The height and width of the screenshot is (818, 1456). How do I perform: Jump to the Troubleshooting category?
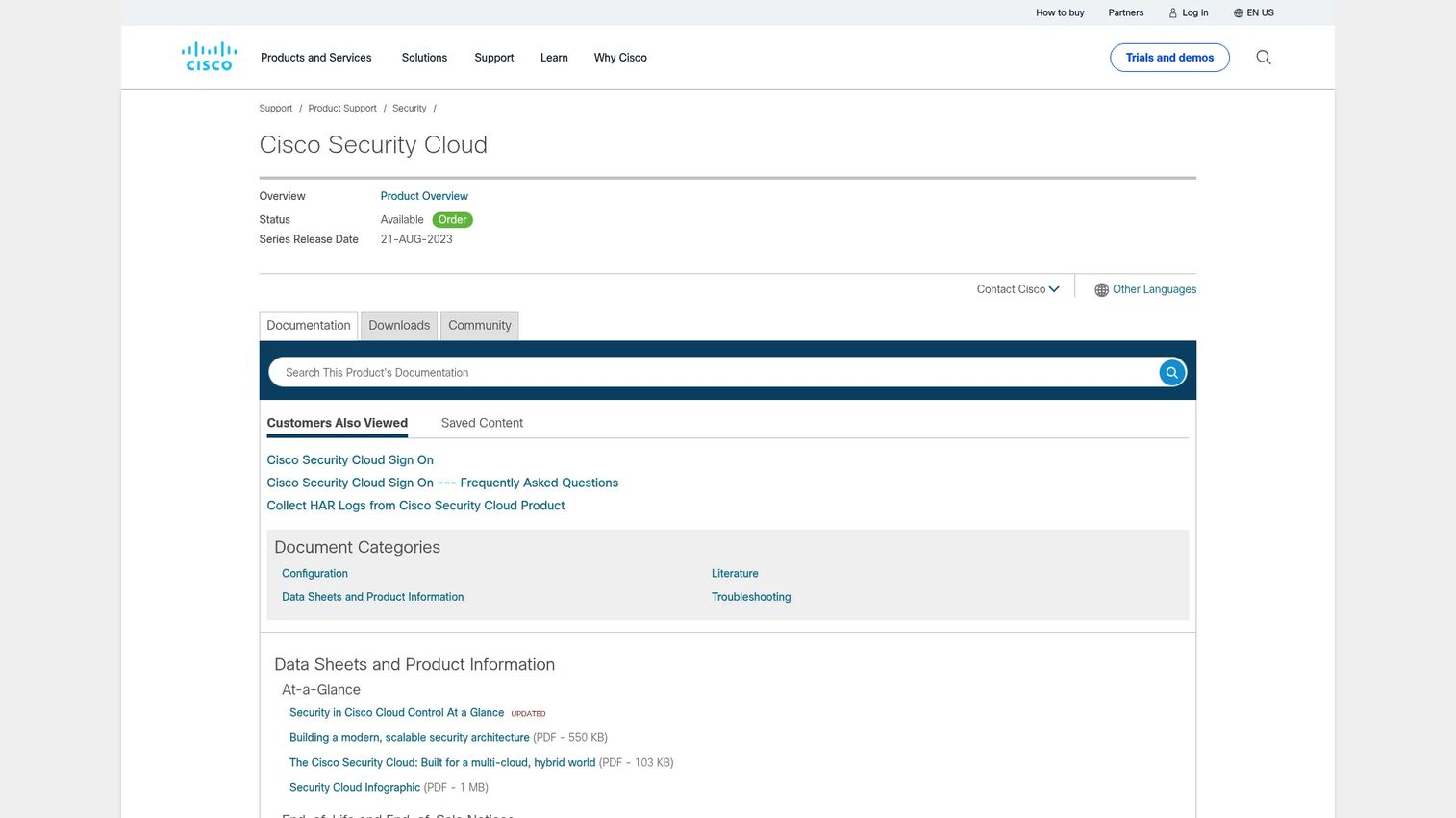751,597
